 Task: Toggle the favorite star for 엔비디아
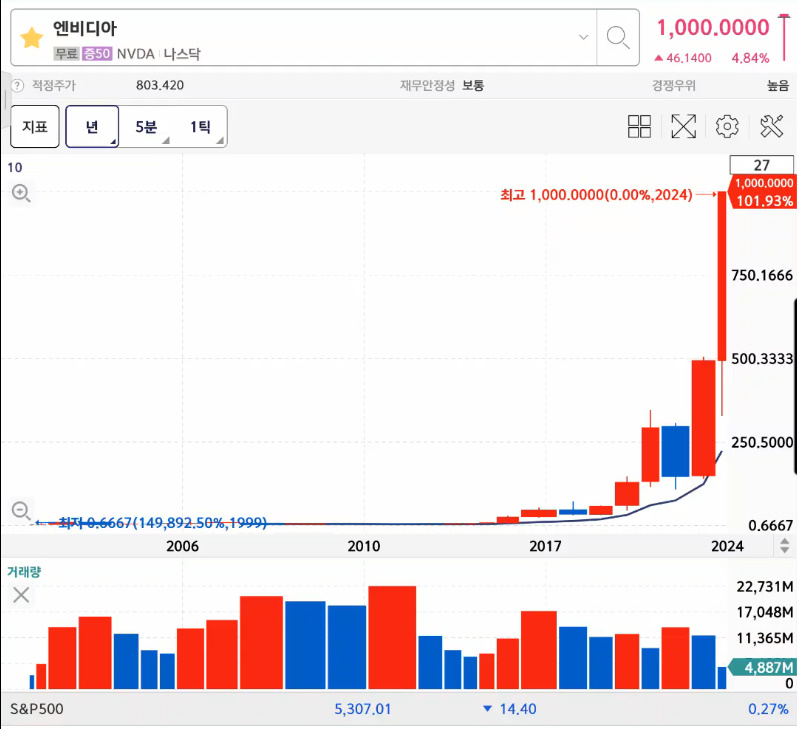pyautogui.click(x=32, y=38)
